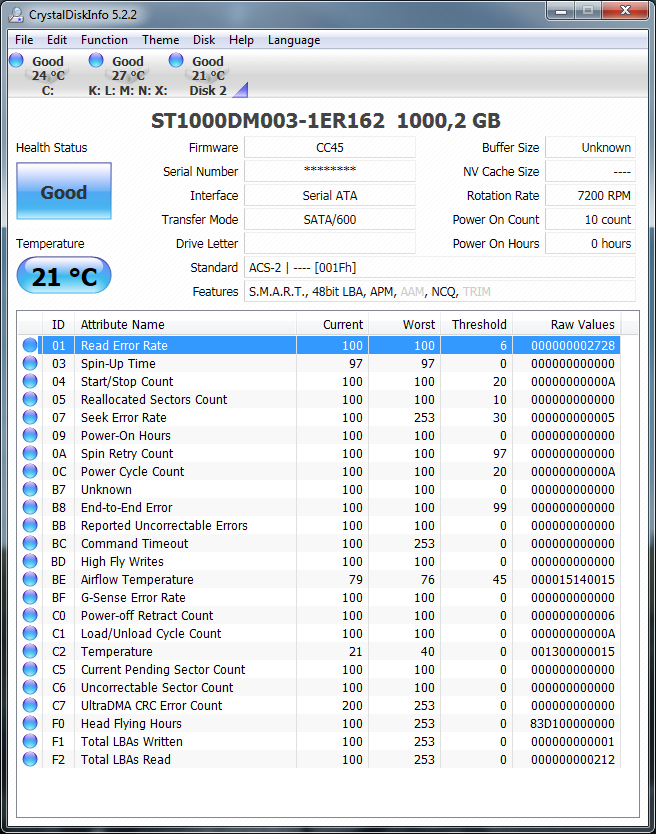Select the Unknown attribute row B7
Screen dimensions: 656x834
(x=319, y=490)
